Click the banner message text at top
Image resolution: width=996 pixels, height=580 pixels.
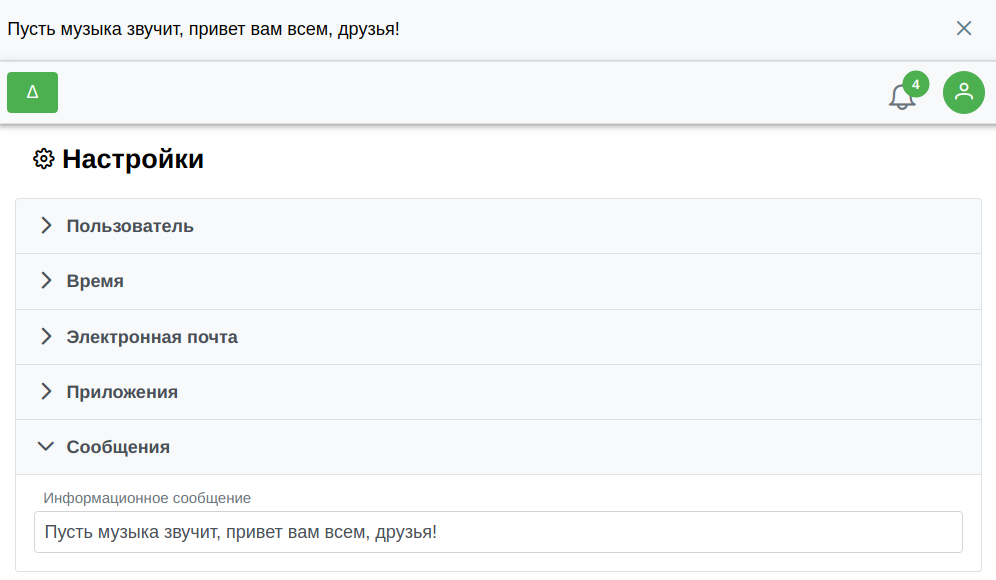203,29
